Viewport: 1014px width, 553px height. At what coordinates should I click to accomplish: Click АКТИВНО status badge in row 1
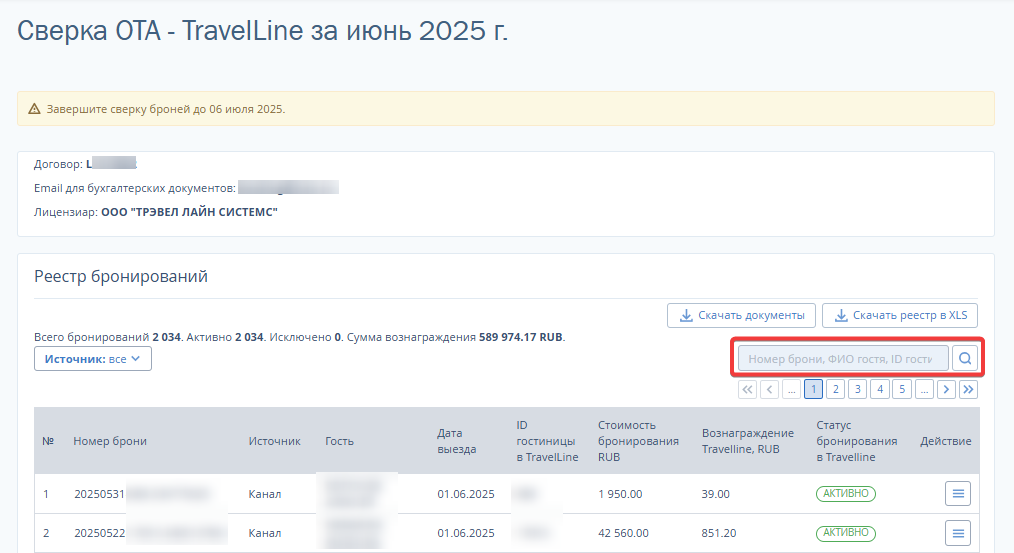(846, 493)
